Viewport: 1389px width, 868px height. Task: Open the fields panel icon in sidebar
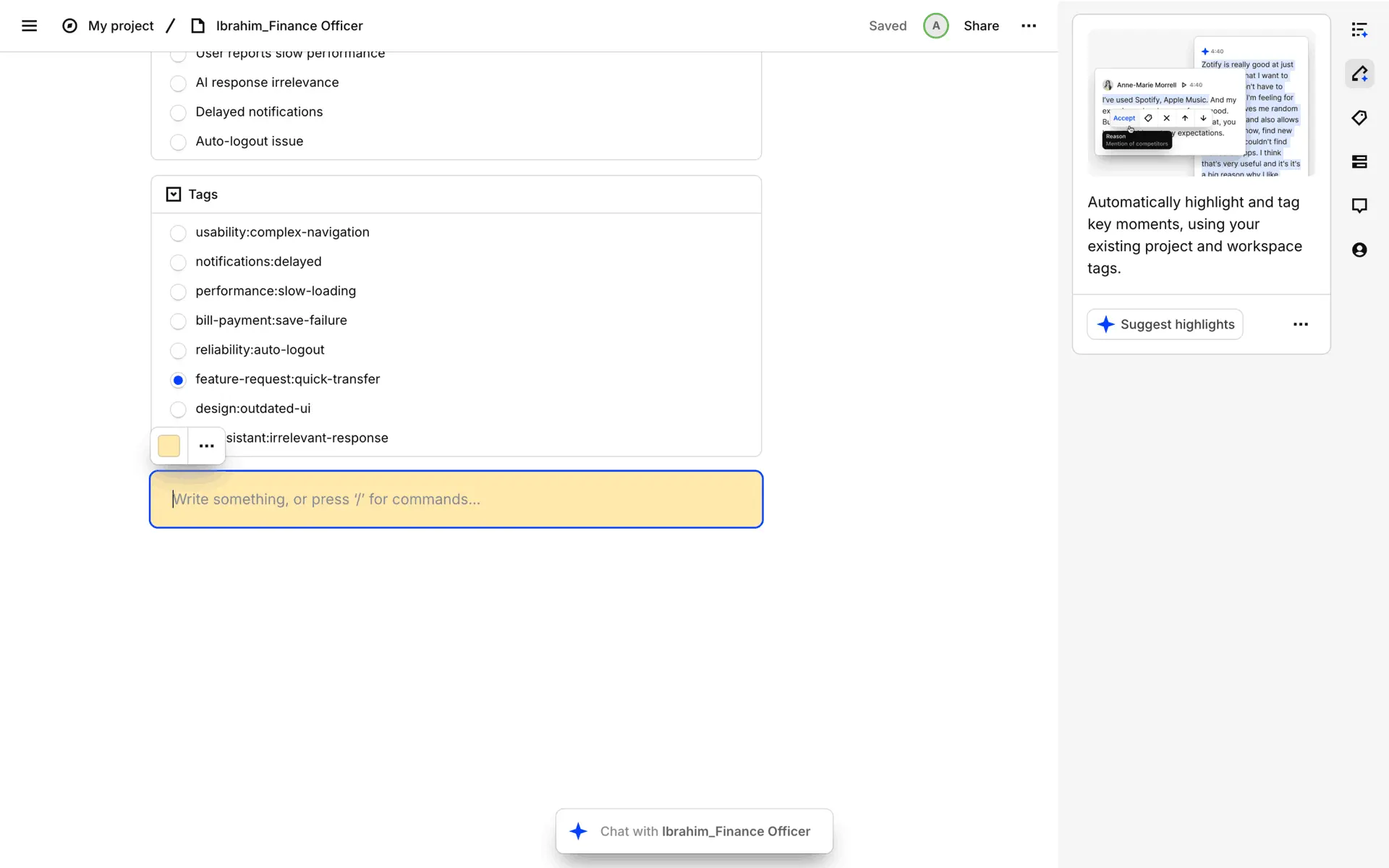(x=1359, y=162)
